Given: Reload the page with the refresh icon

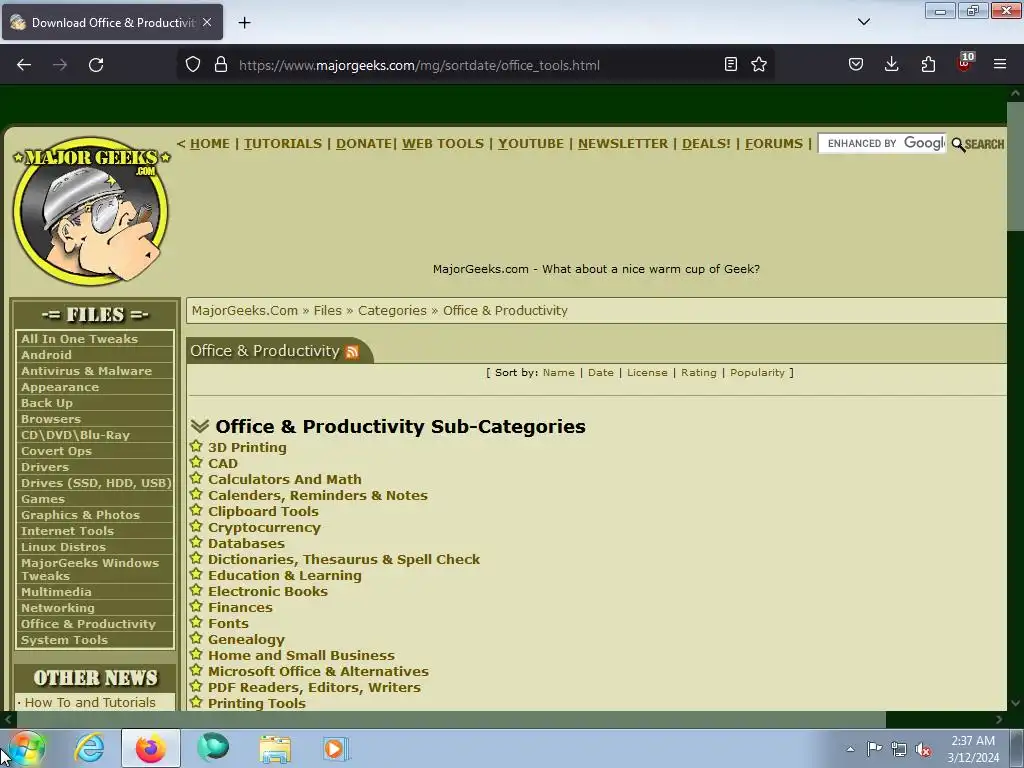Looking at the screenshot, I should 96,65.
